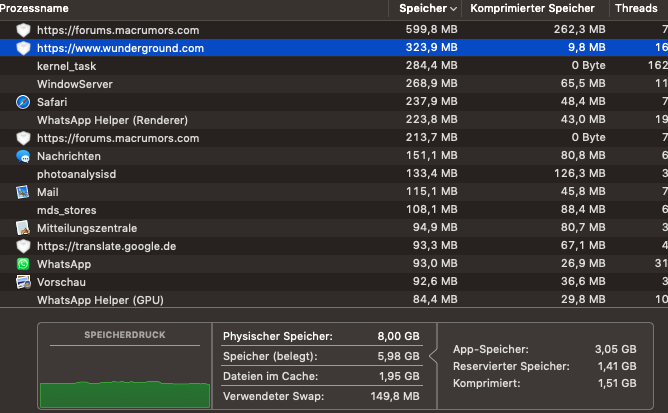
Task: Click the Vorschau app icon
Action: (23, 282)
